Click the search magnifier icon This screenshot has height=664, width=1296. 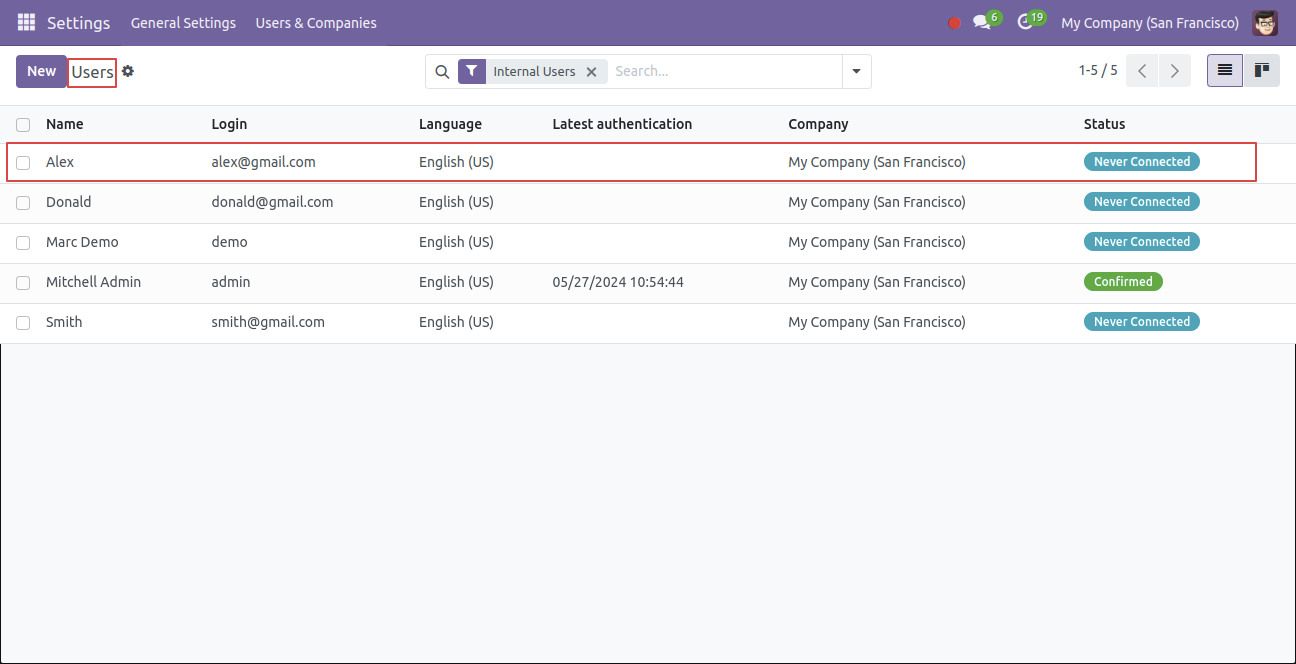click(442, 71)
